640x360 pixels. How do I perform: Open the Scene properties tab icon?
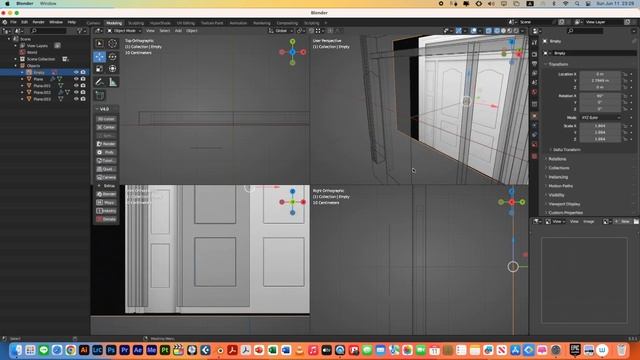coord(534,83)
